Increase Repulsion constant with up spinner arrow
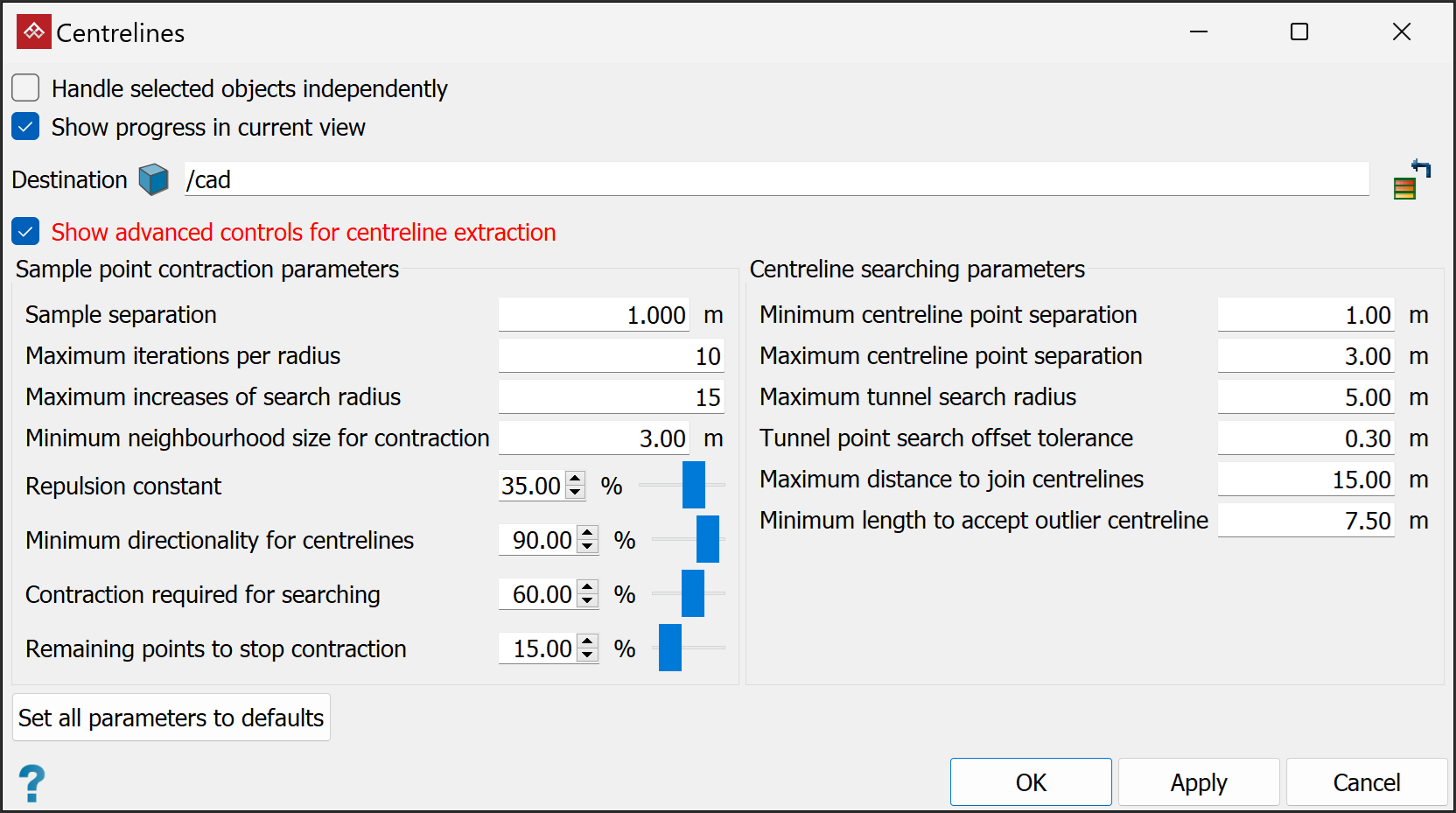 576,479
